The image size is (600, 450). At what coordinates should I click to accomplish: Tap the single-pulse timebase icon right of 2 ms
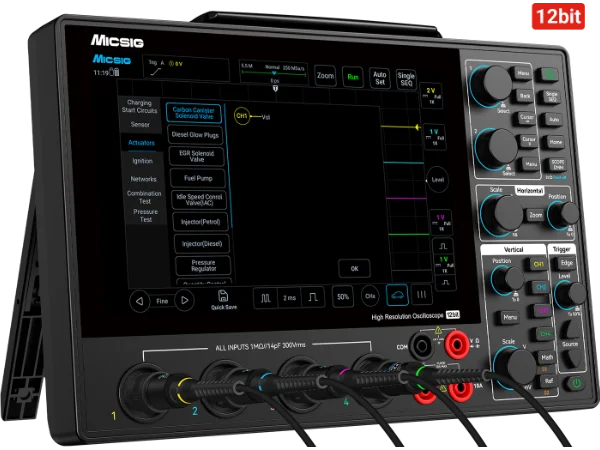(313, 297)
